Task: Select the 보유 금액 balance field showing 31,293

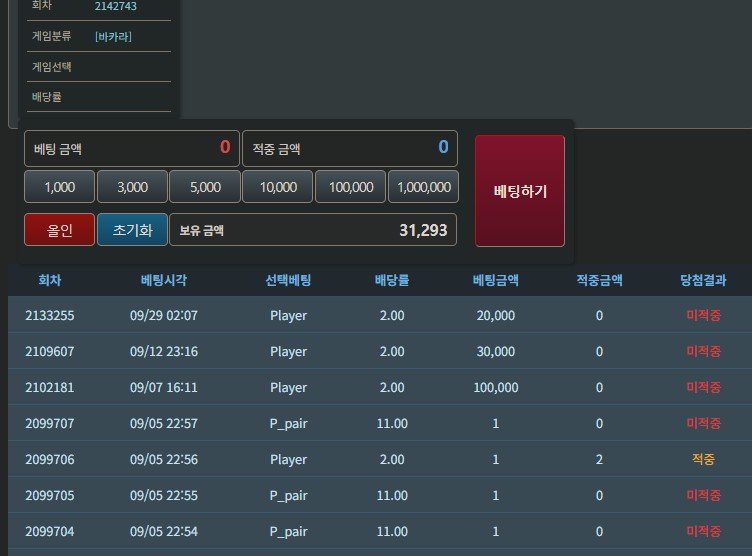Action: [313, 230]
